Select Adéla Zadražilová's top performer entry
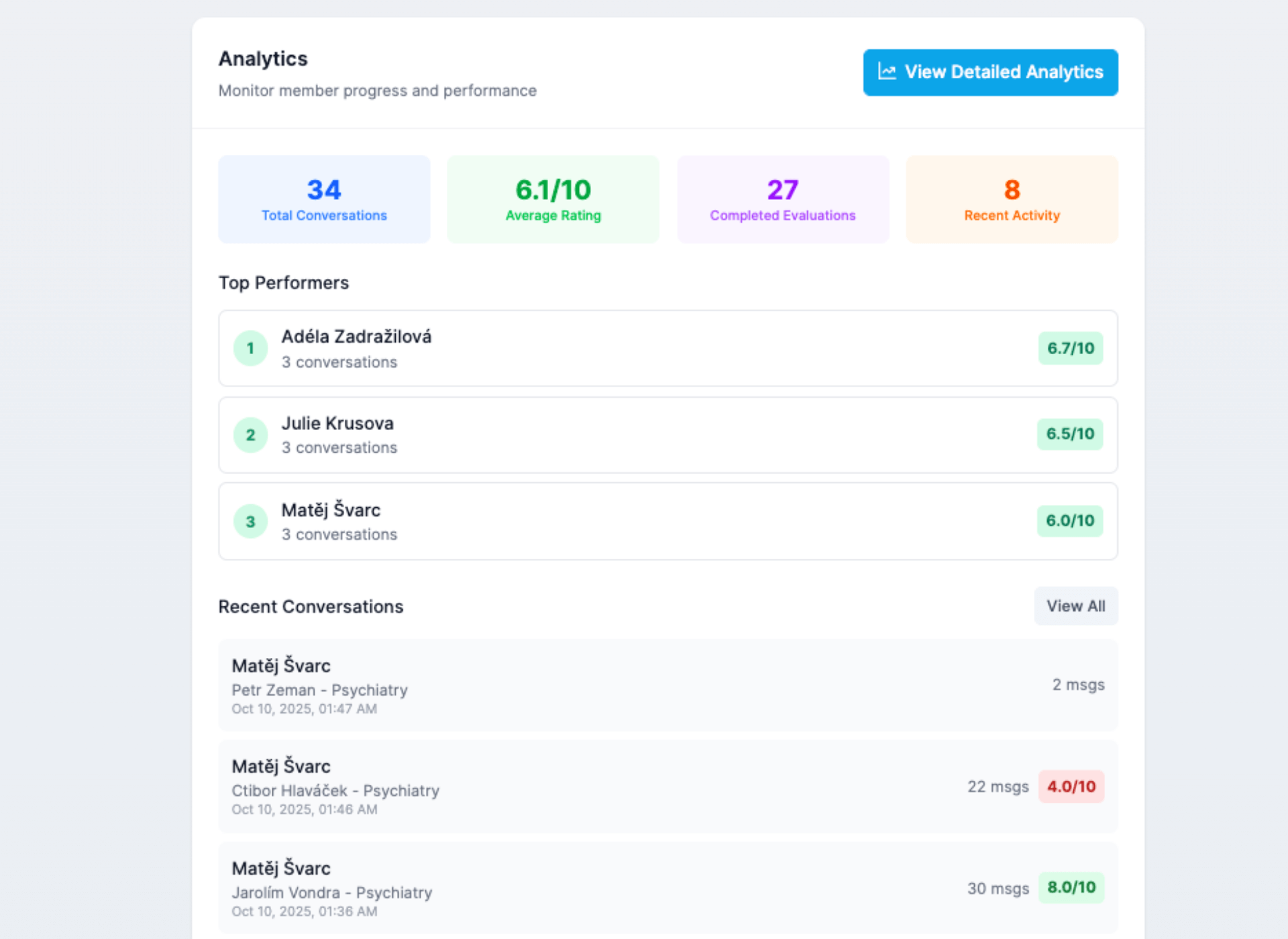Image resolution: width=1288 pixels, height=939 pixels. coord(667,348)
